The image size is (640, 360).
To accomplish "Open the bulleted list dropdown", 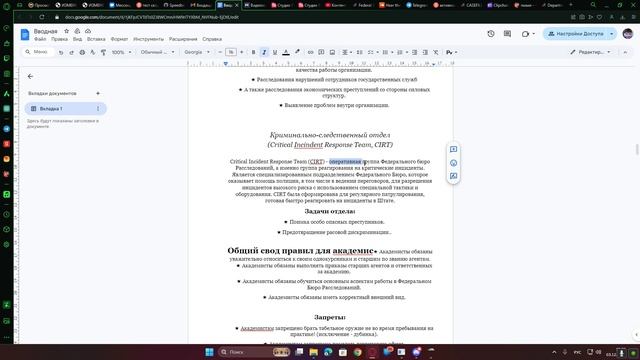I will (387, 52).
